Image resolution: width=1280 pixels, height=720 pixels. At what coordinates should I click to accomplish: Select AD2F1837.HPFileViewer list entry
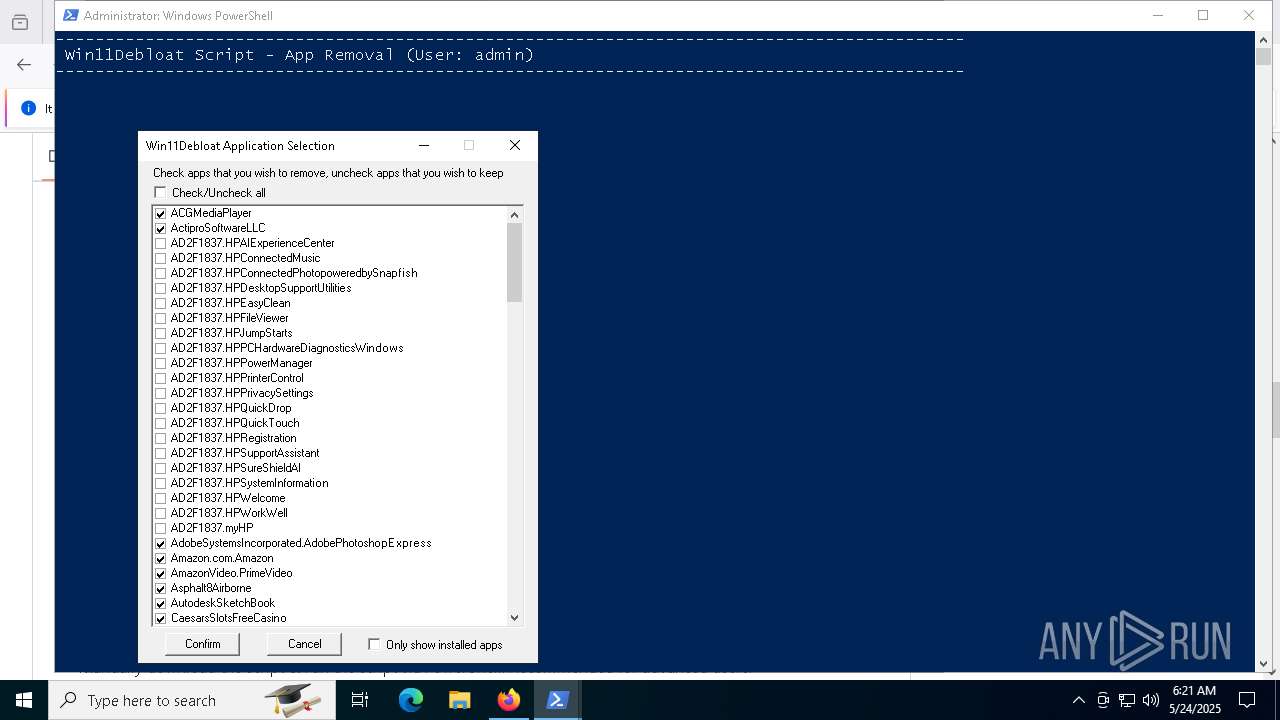229,318
